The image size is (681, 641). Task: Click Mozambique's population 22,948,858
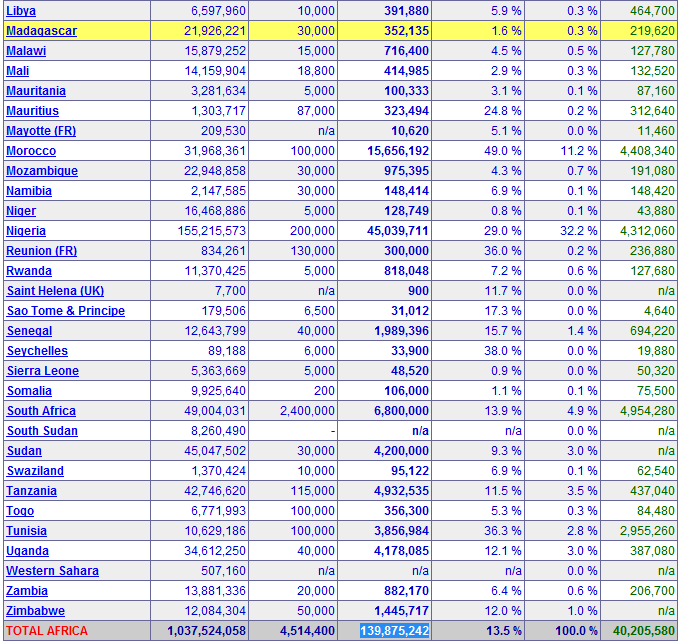[x=215, y=171]
